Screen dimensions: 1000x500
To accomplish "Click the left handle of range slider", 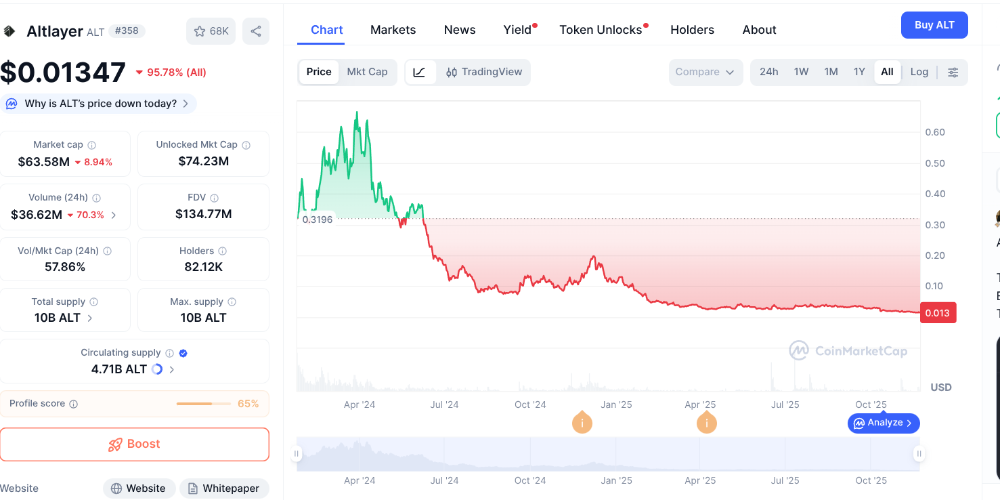I will point(297,454).
